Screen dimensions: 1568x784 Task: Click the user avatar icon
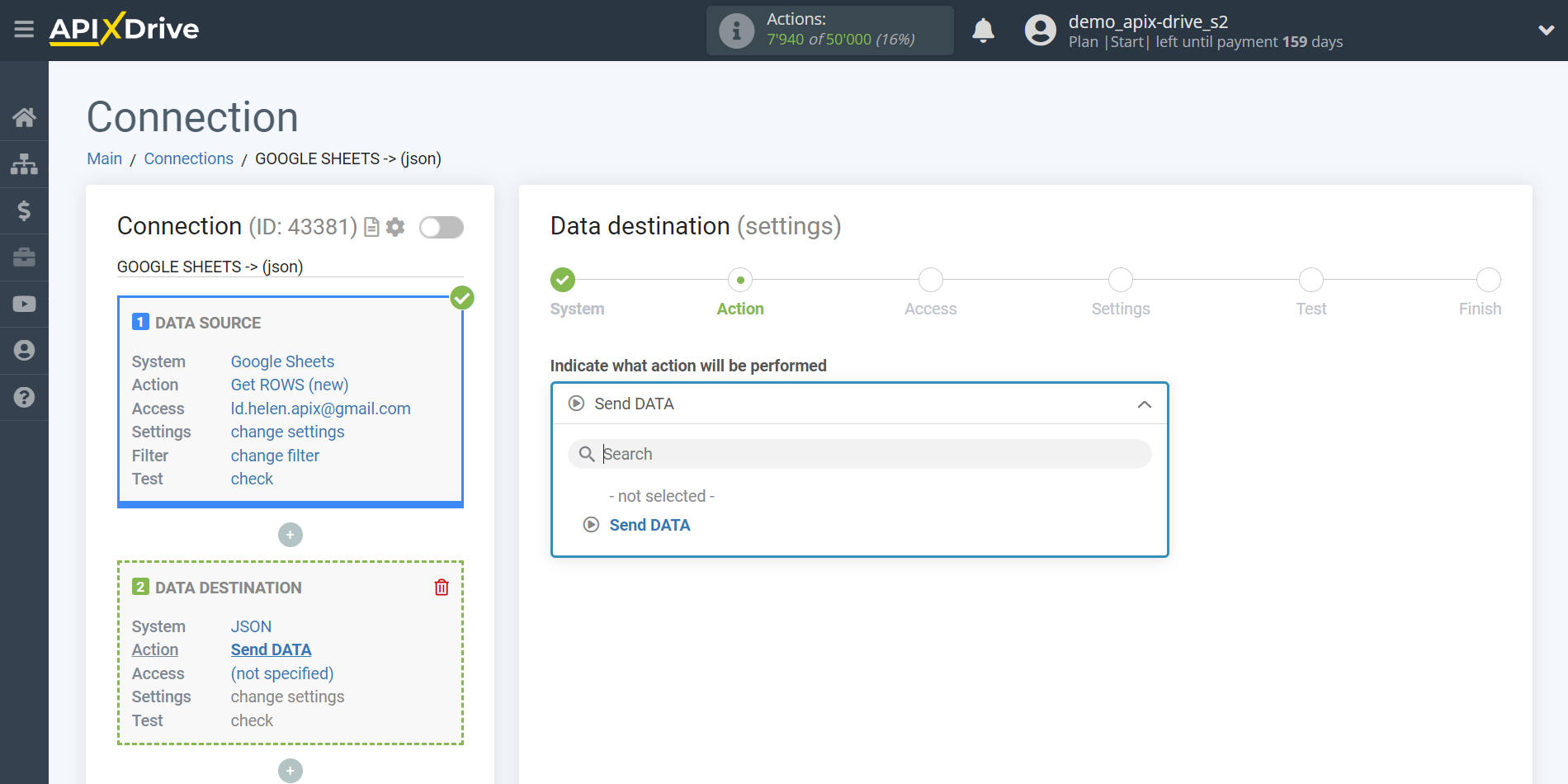click(x=1040, y=31)
